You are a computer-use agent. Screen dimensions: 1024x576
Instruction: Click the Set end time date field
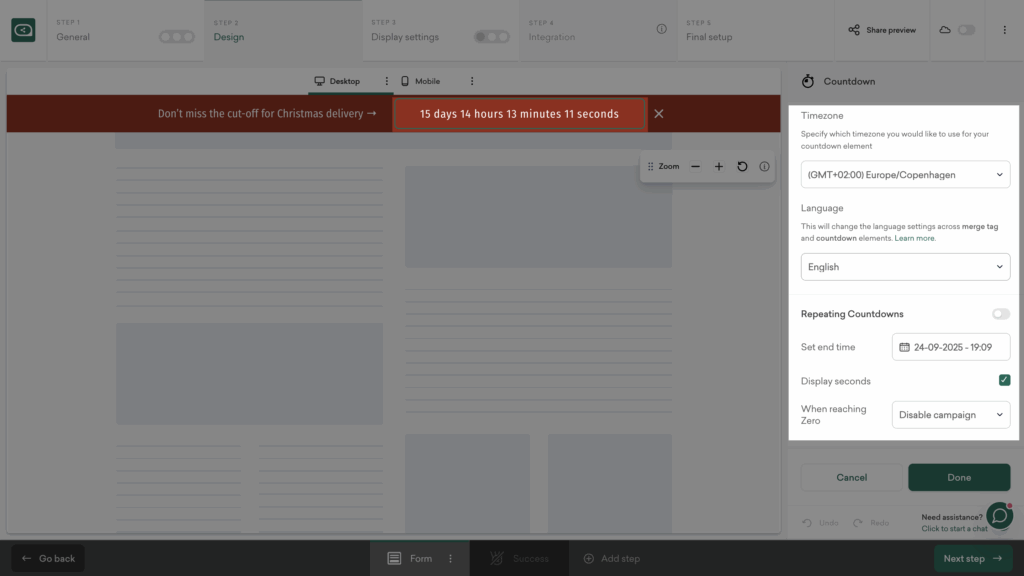point(950,347)
